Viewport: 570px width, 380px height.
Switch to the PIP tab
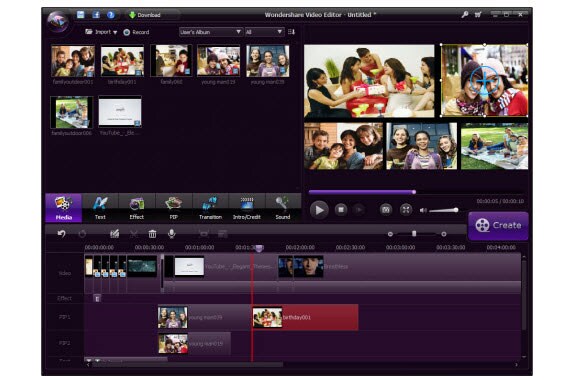[x=174, y=208]
